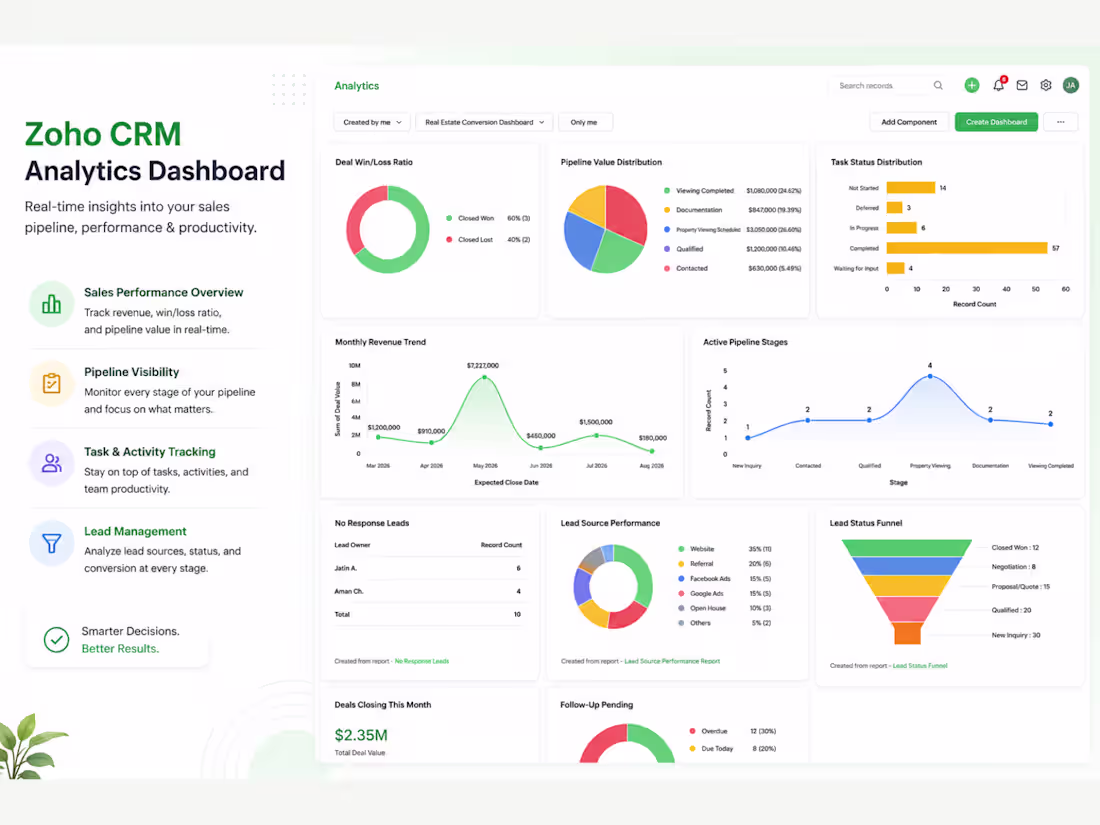The height and width of the screenshot is (825, 1100).
Task: Click the search magnifier icon
Action: [x=938, y=86]
